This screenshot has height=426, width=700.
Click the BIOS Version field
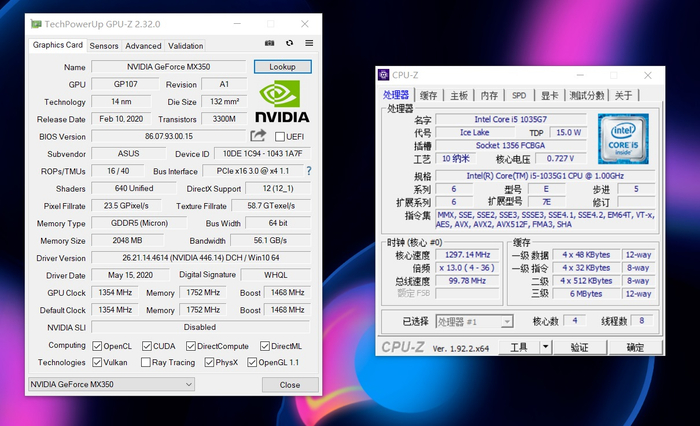click(168, 136)
